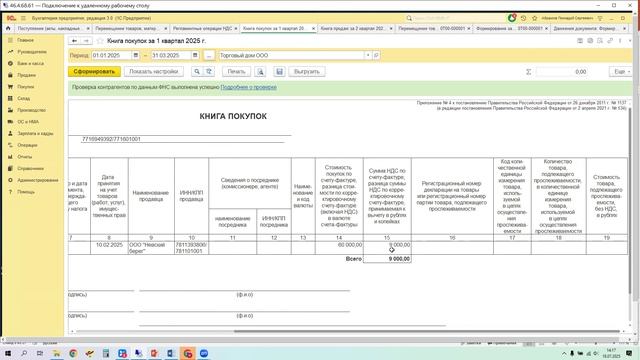The height and width of the screenshot is (360, 640).
Task: Open favorites star in the top bar
Action: tap(535, 18)
